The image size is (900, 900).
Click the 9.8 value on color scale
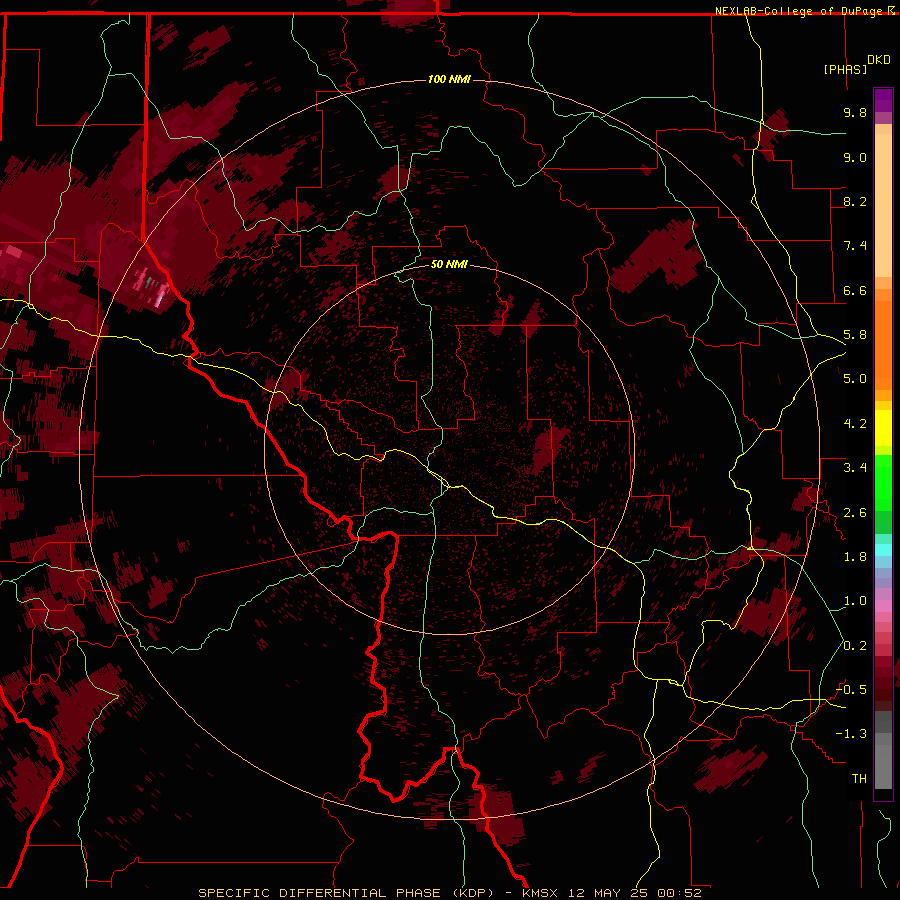pos(855,112)
